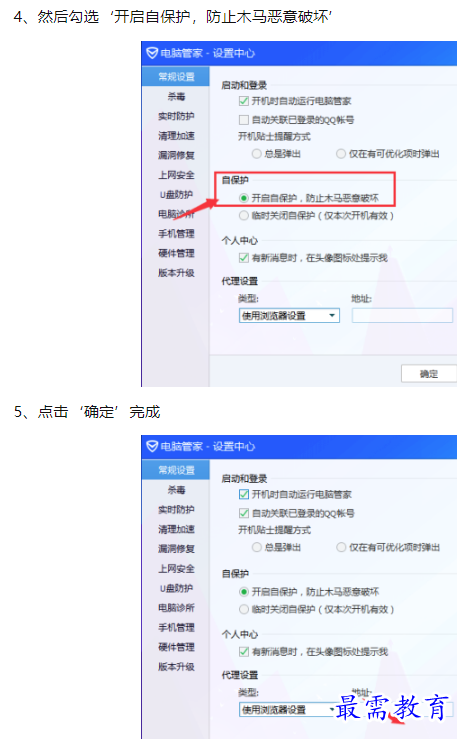The width and height of the screenshot is (457, 739).
Task: Open 手机管理 in step 4 screenshot sidebar
Action: [x=176, y=234]
